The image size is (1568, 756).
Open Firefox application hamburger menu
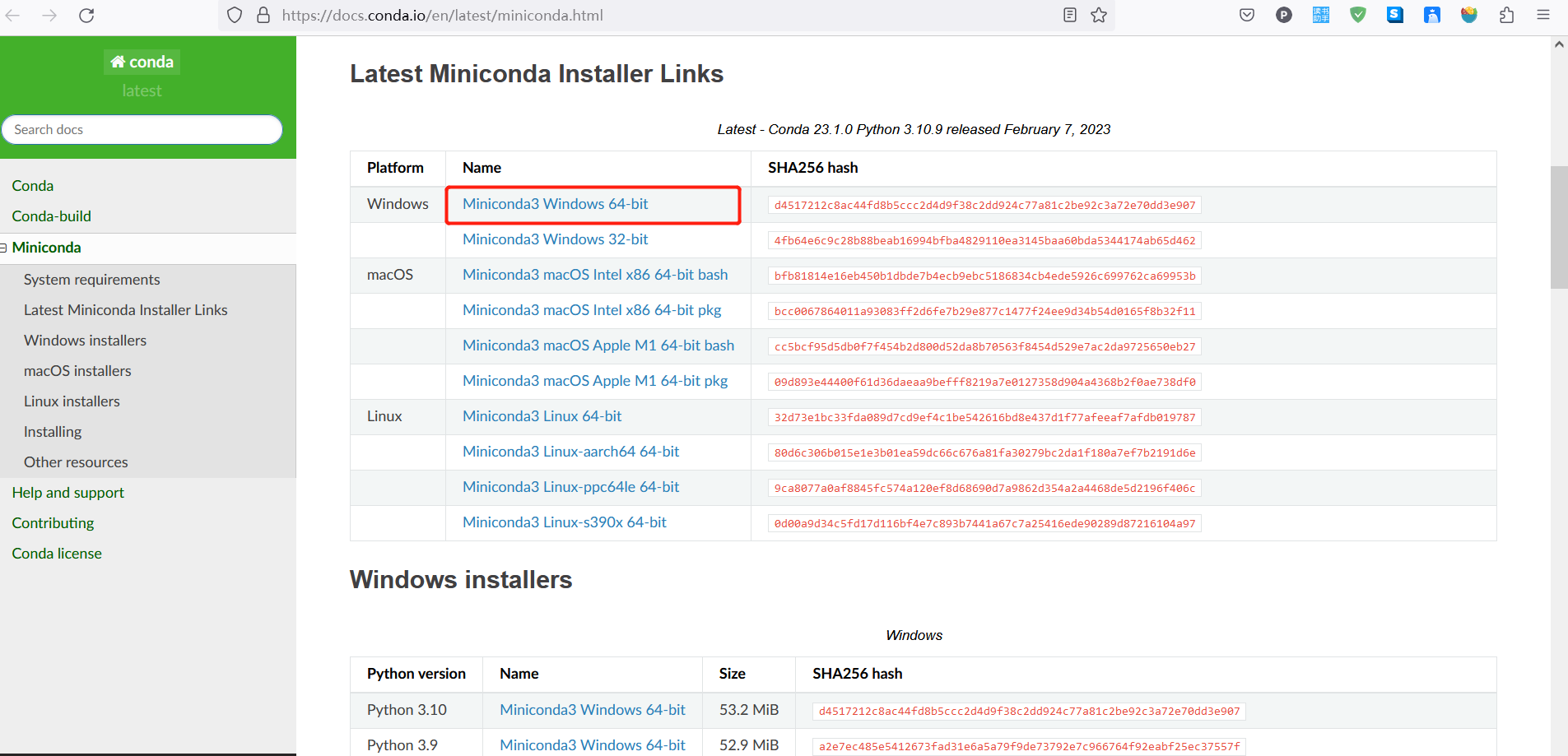(x=1543, y=15)
